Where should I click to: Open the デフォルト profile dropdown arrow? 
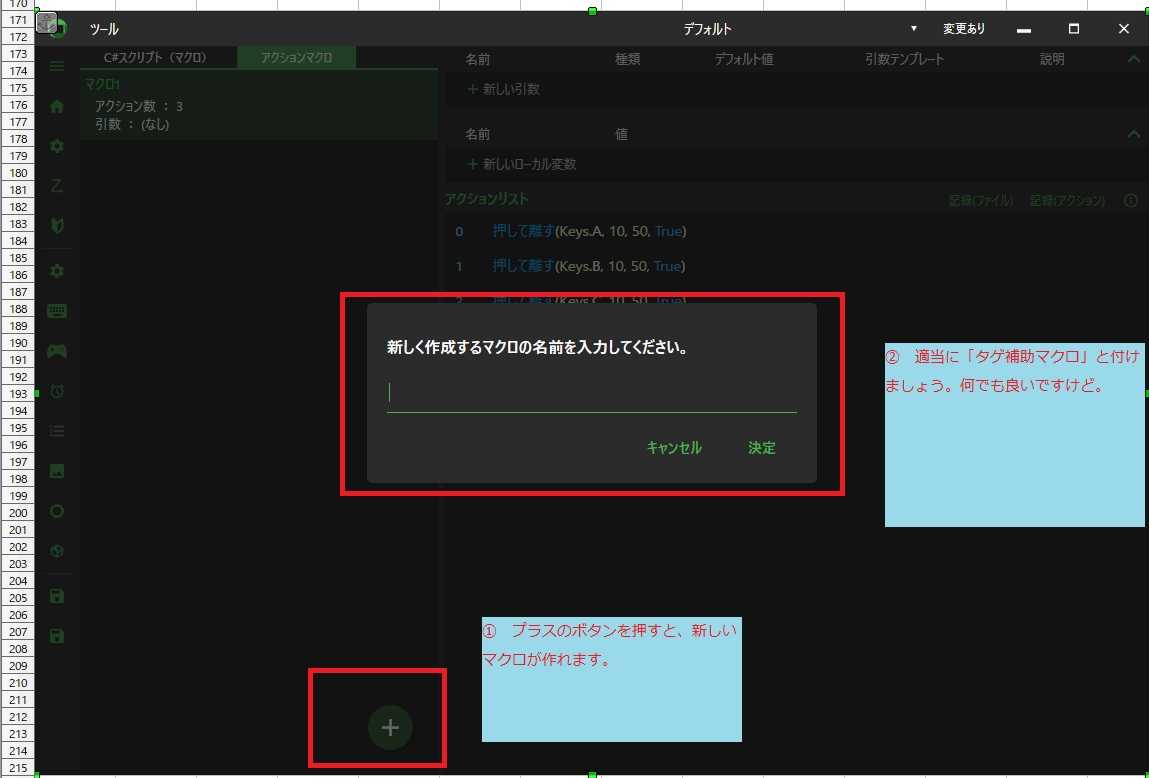click(913, 29)
